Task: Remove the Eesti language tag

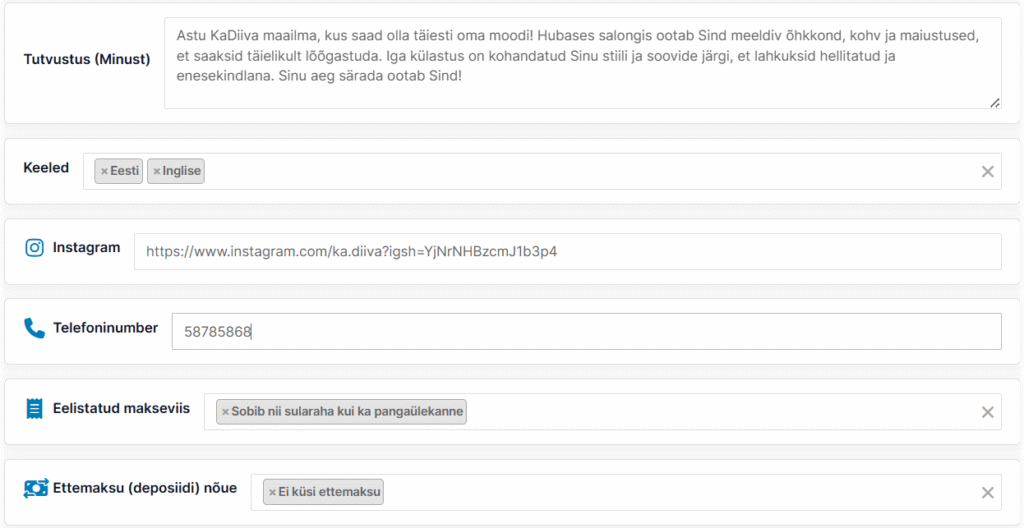Action: (x=104, y=171)
